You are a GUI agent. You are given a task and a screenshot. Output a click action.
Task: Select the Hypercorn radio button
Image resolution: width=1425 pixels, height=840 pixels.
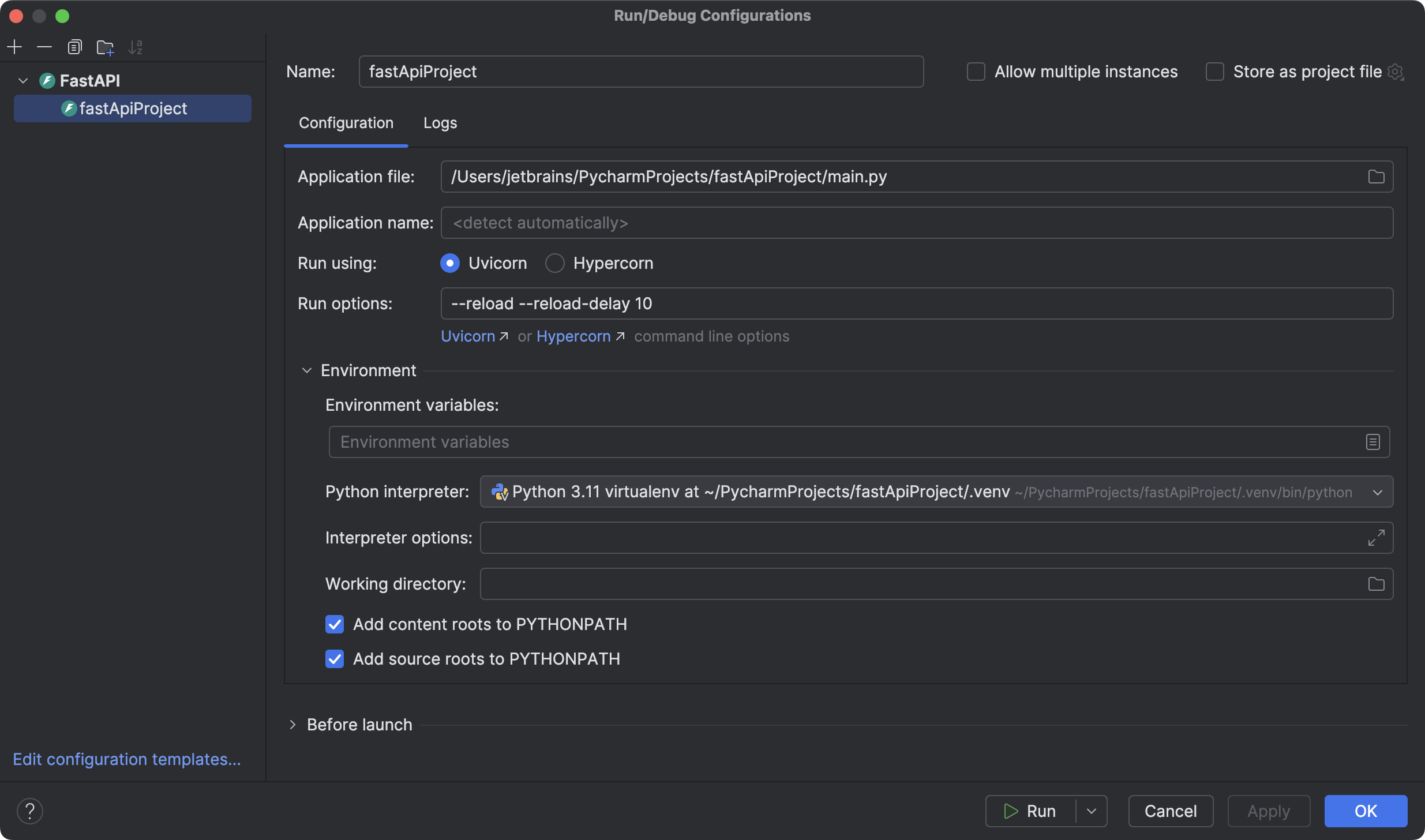pos(554,263)
